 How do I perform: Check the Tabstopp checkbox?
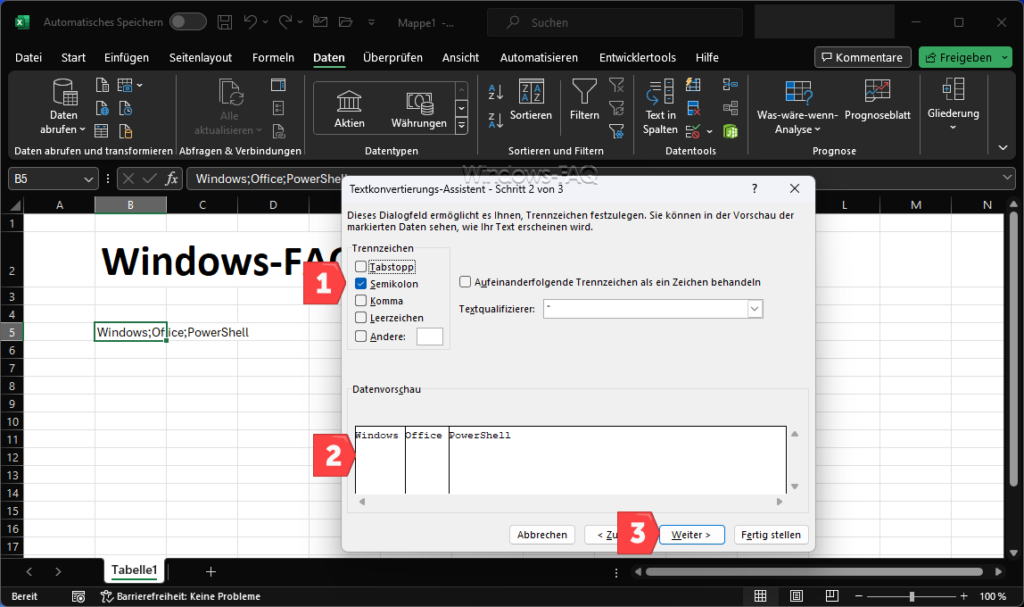pyautogui.click(x=360, y=267)
